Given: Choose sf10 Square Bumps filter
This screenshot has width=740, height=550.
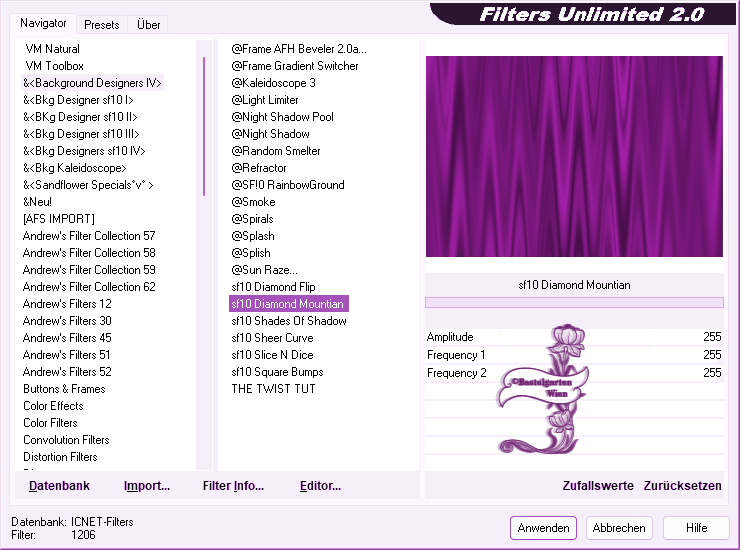Looking at the screenshot, I should coord(277,372).
